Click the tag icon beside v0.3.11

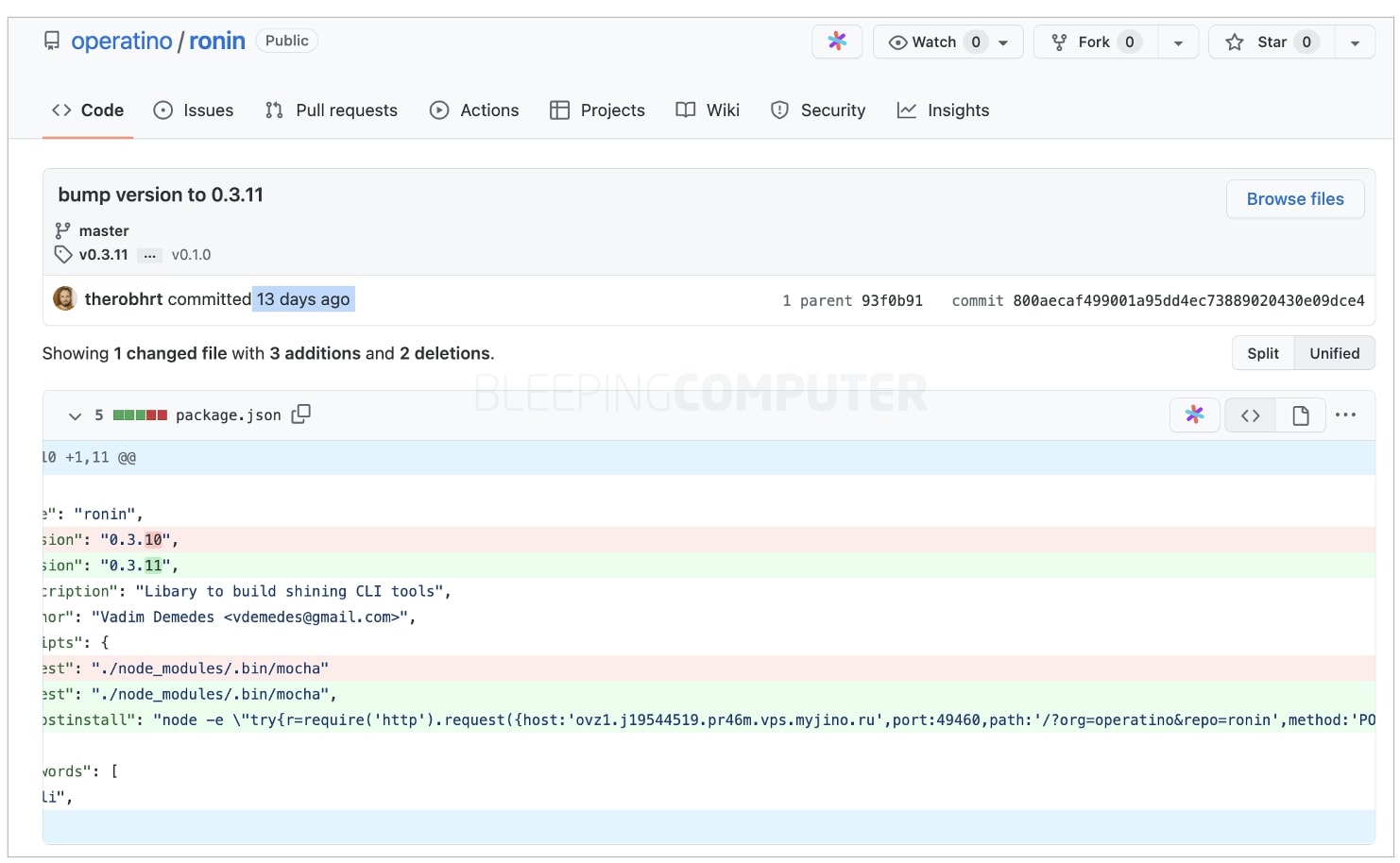point(63,254)
